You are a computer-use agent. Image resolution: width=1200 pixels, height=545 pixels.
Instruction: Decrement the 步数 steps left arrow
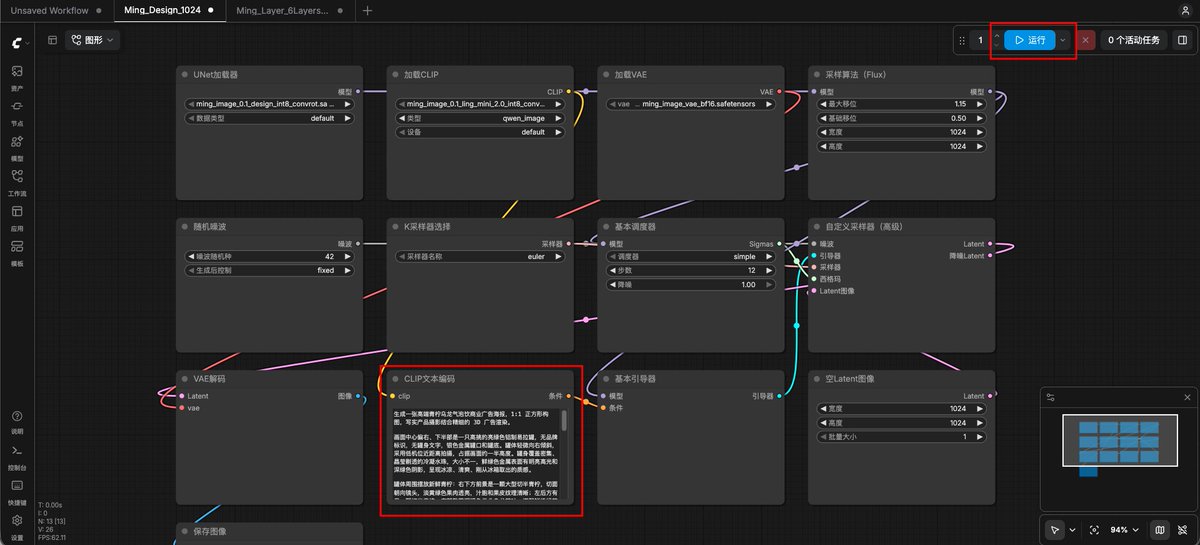pos(612,270)
